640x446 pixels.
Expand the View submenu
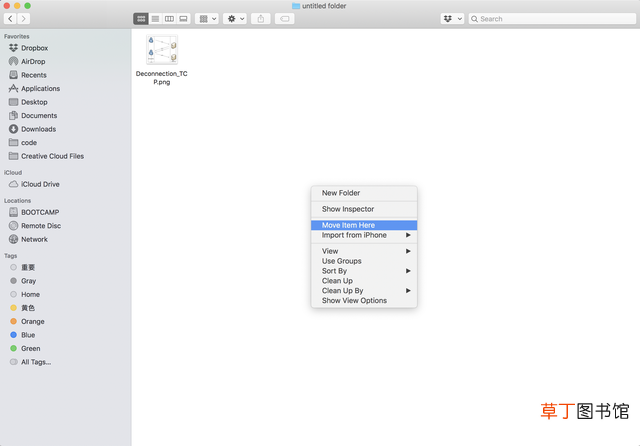[x=364, y=251]
